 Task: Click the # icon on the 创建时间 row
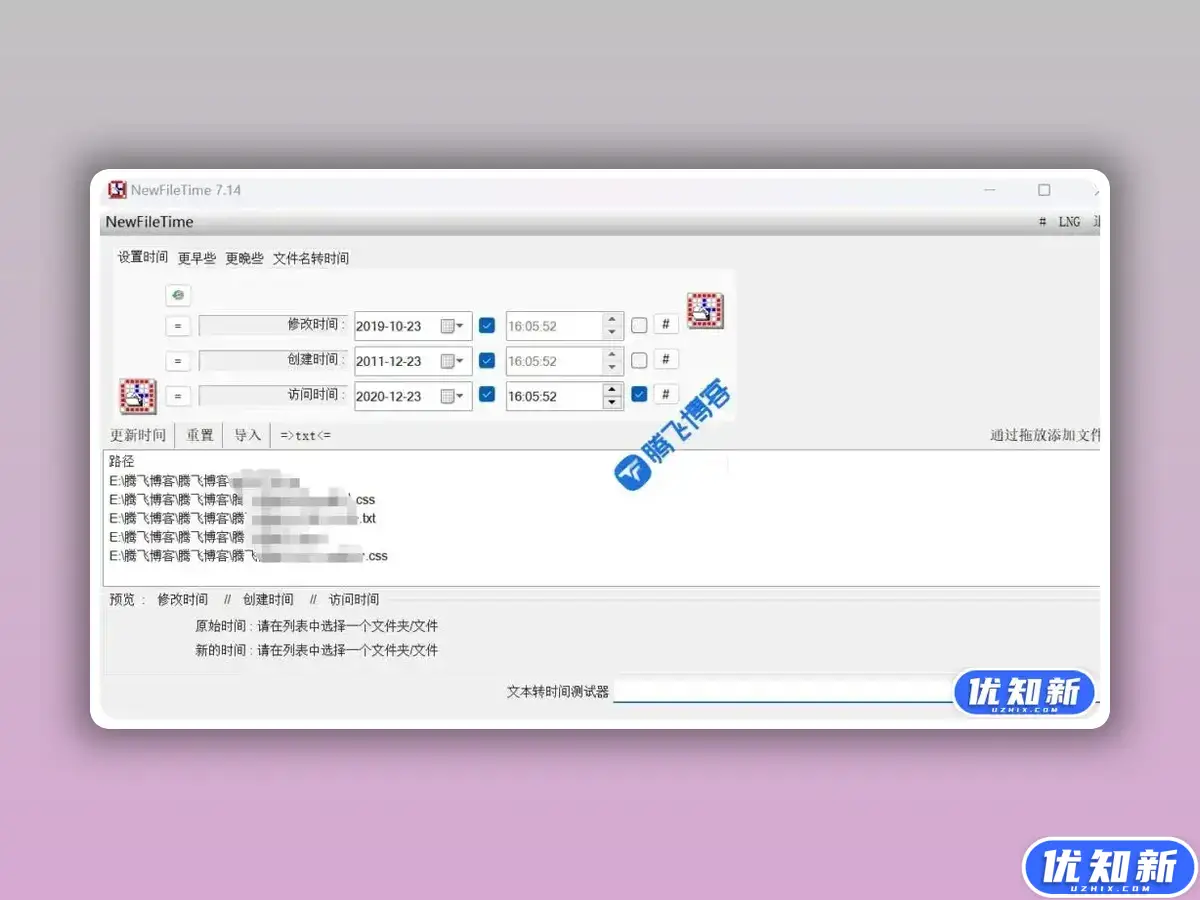[x=665, y=359]
